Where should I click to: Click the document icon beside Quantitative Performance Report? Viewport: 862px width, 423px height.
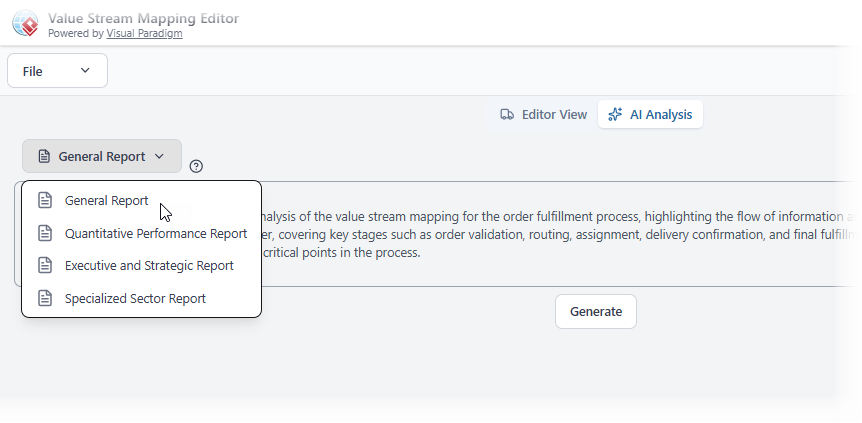tap(44, 234)
